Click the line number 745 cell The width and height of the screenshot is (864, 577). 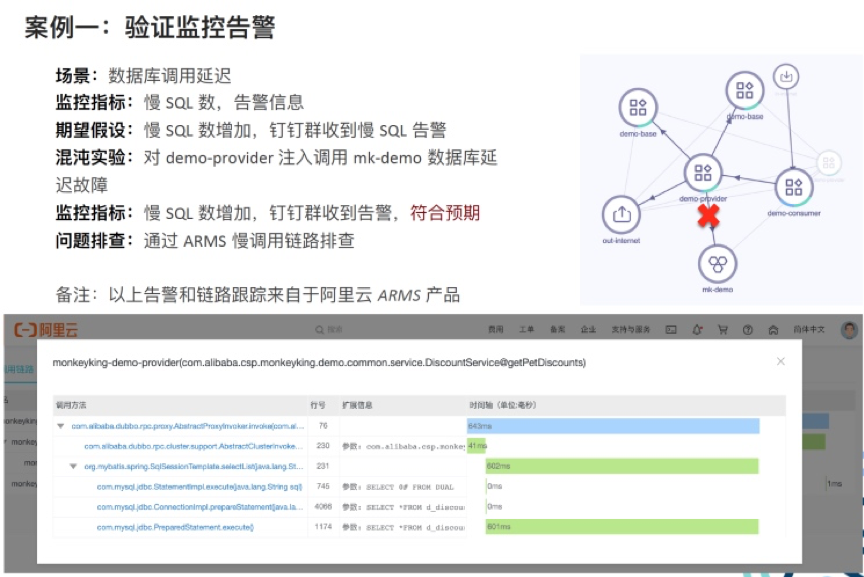coord(323,487)
